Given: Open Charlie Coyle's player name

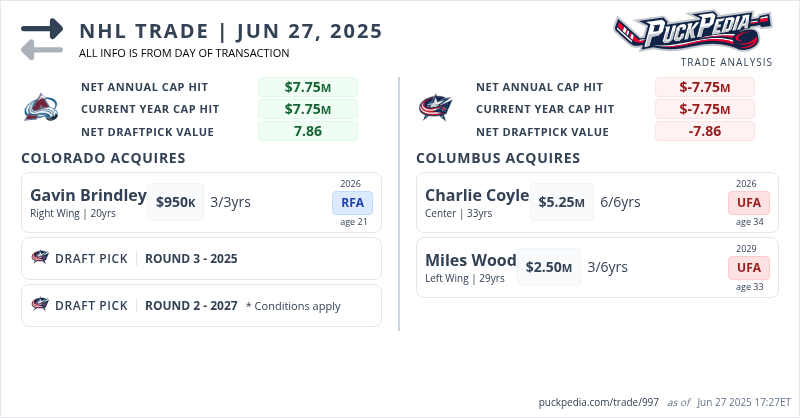Looking at the screenshot, I should point(476,195).
